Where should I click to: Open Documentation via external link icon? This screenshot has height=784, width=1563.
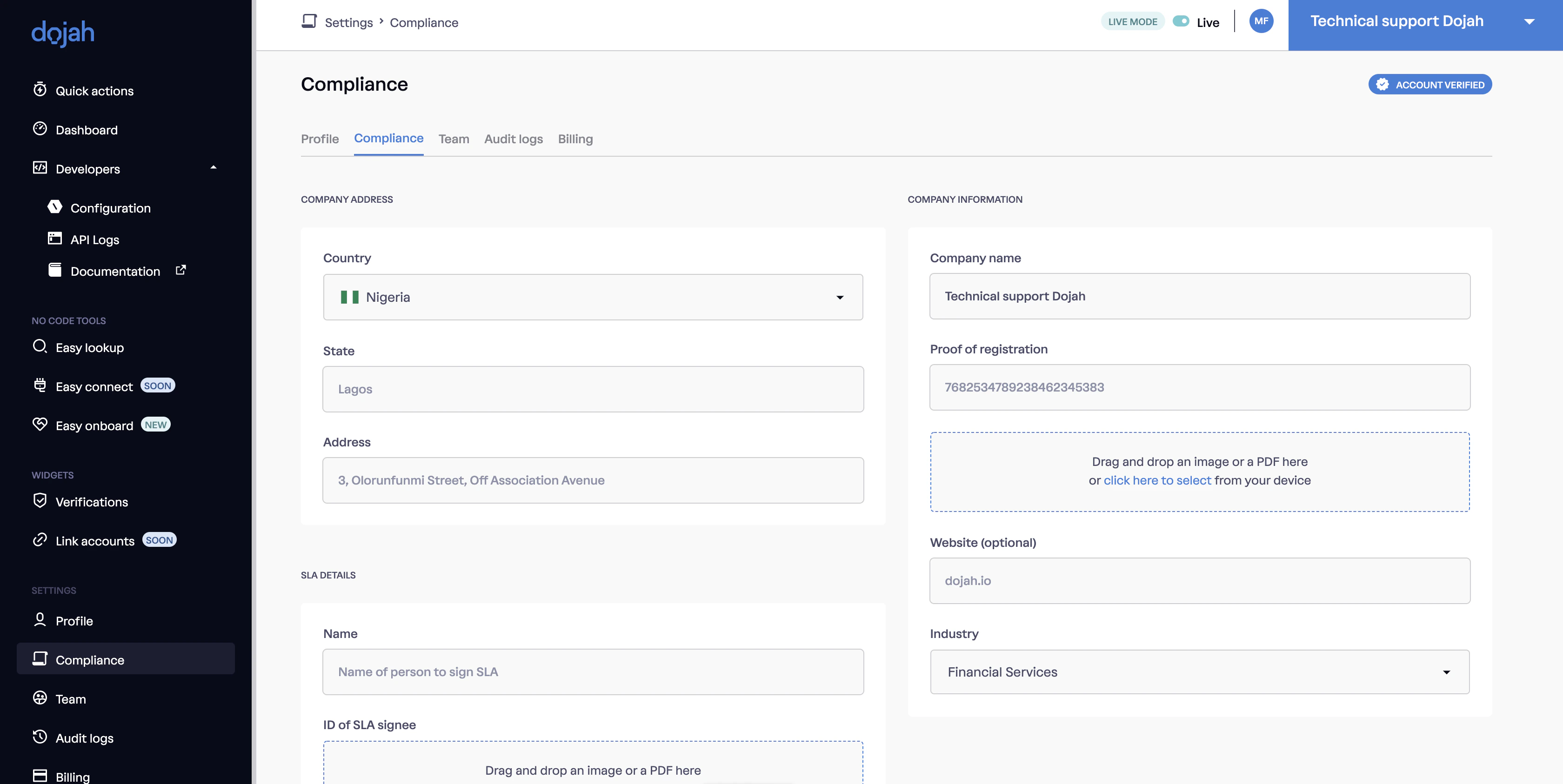point(181,270)
